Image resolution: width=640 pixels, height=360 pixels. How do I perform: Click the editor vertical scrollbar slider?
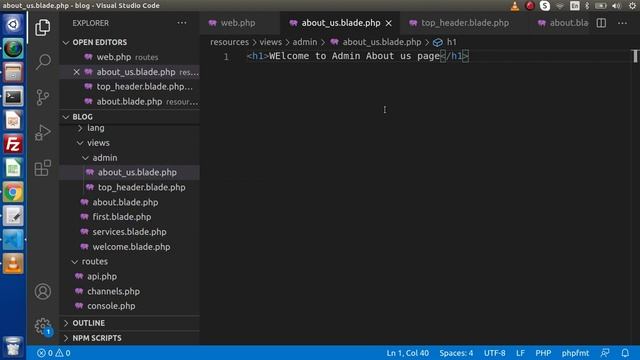pyautogui.click(x=635, y=56)
